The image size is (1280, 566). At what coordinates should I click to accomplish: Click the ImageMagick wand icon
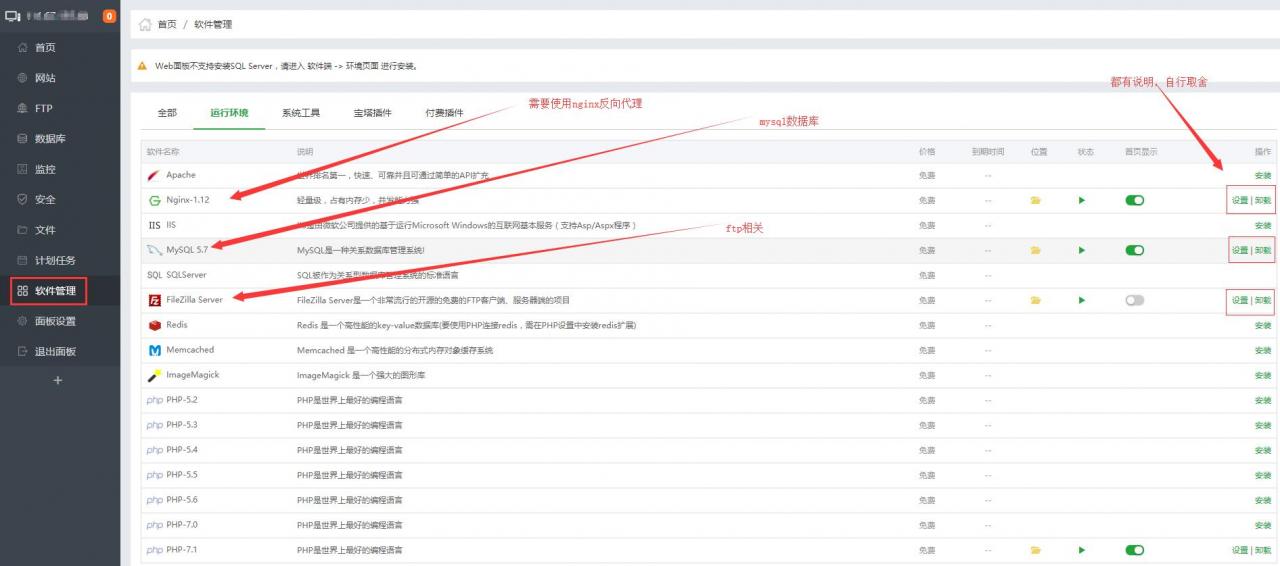point(154,375)
